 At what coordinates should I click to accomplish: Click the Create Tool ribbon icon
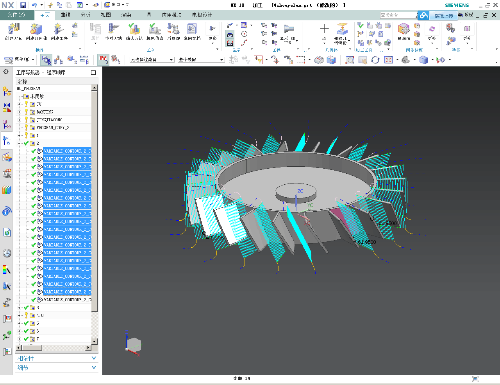click(x=14, y=32)
